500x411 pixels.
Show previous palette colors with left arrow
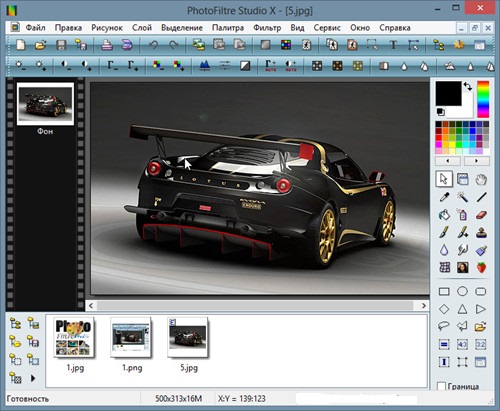click(448, 161)
